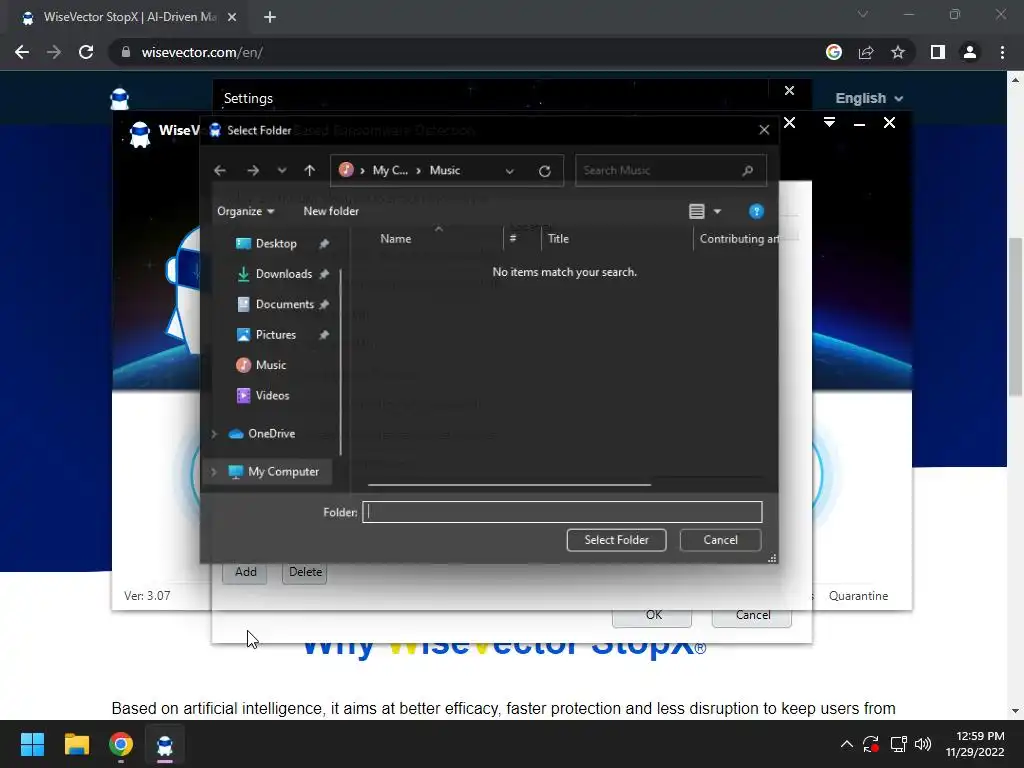Screen dimensions: 1024x768
Task: Toggle Chrome side panel
Action: click(938, 52)
